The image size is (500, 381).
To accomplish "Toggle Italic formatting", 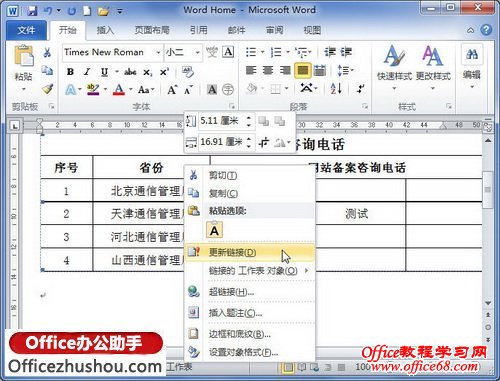I will pyautogui.click(x=87, y=72).
